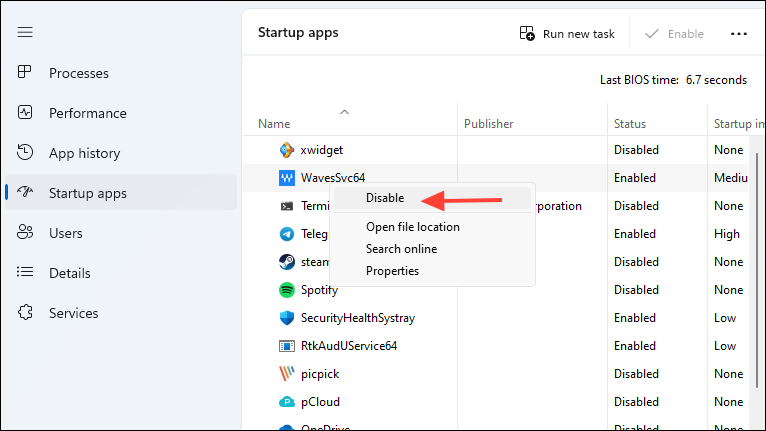
Task: Select the WavesSvc64 row name
Action: (333, 178)
